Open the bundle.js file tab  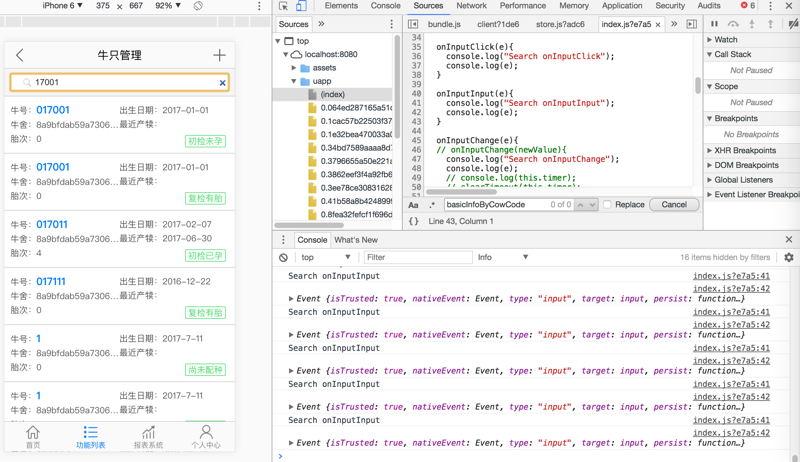coord(444,24)
